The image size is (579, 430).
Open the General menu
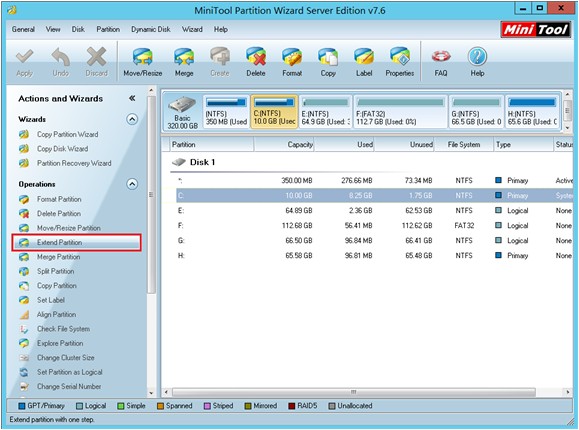[x=23, y=29]
